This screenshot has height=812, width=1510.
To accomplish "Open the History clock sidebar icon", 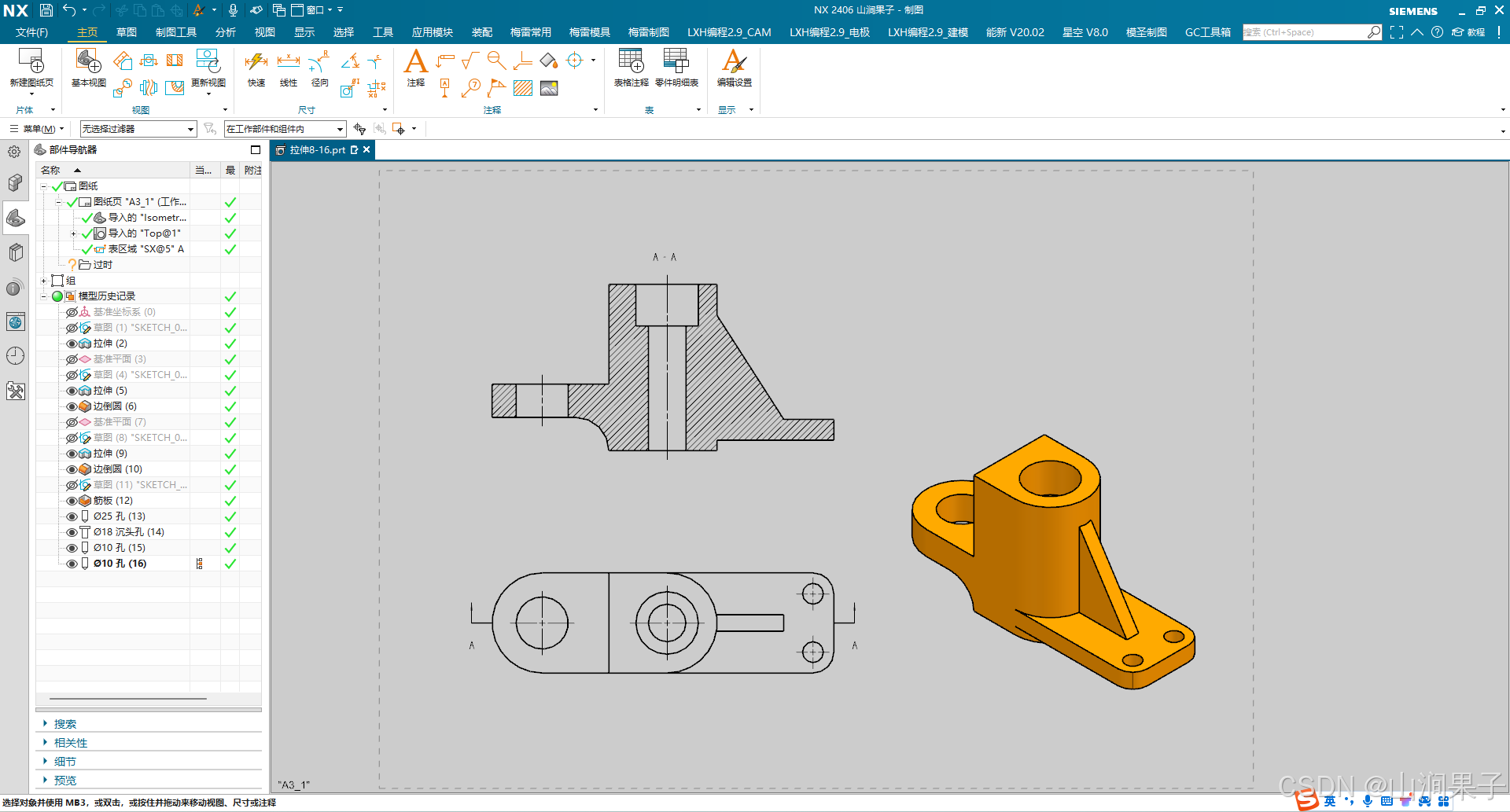I will 15,356.
